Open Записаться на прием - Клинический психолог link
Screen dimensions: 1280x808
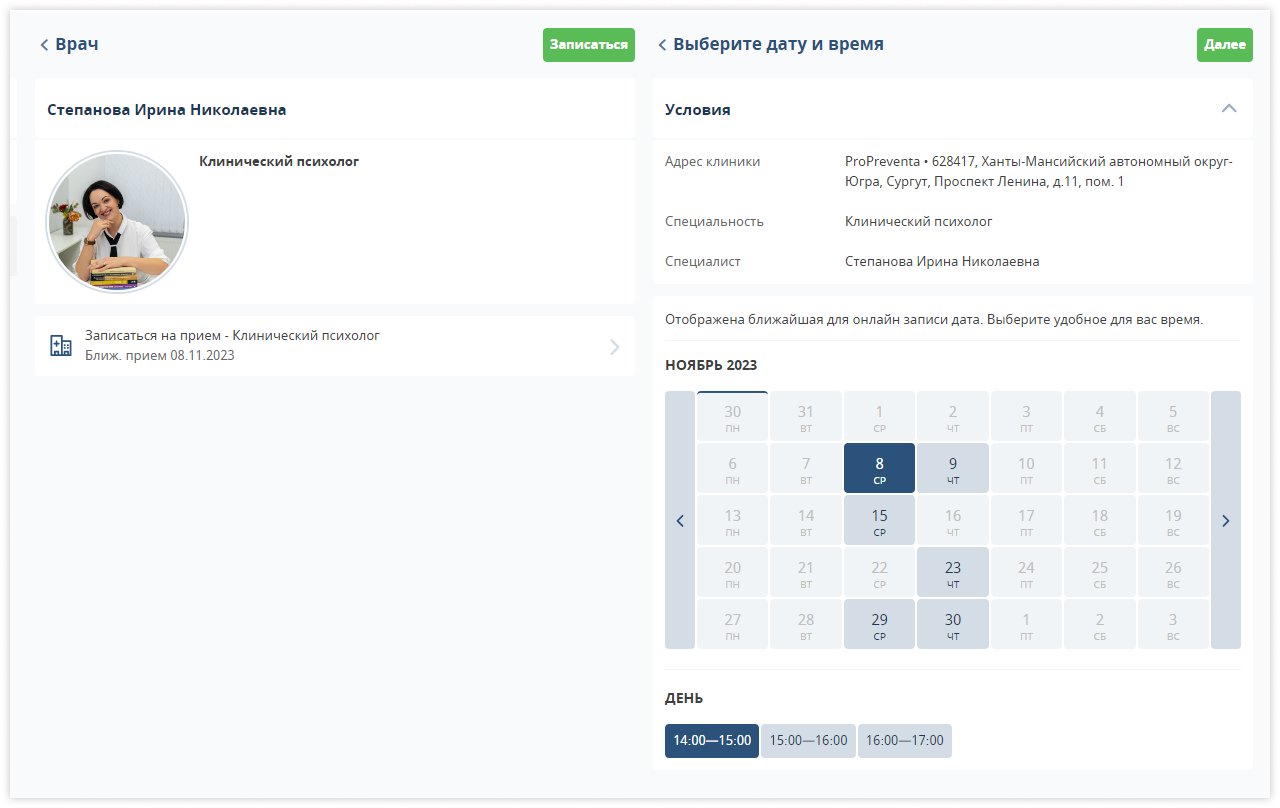click(x=232, y=336)
